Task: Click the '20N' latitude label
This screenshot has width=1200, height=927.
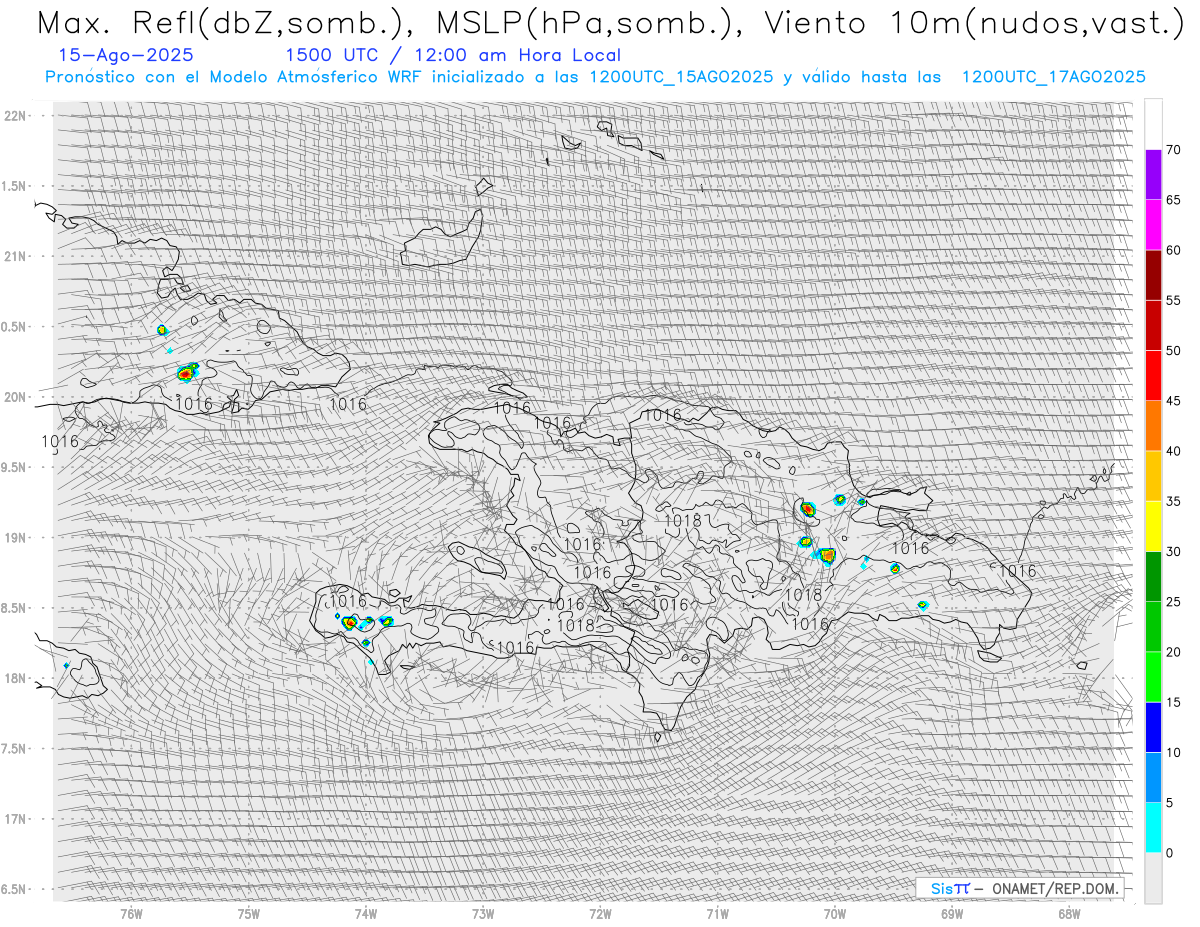Action: point(17,397)
